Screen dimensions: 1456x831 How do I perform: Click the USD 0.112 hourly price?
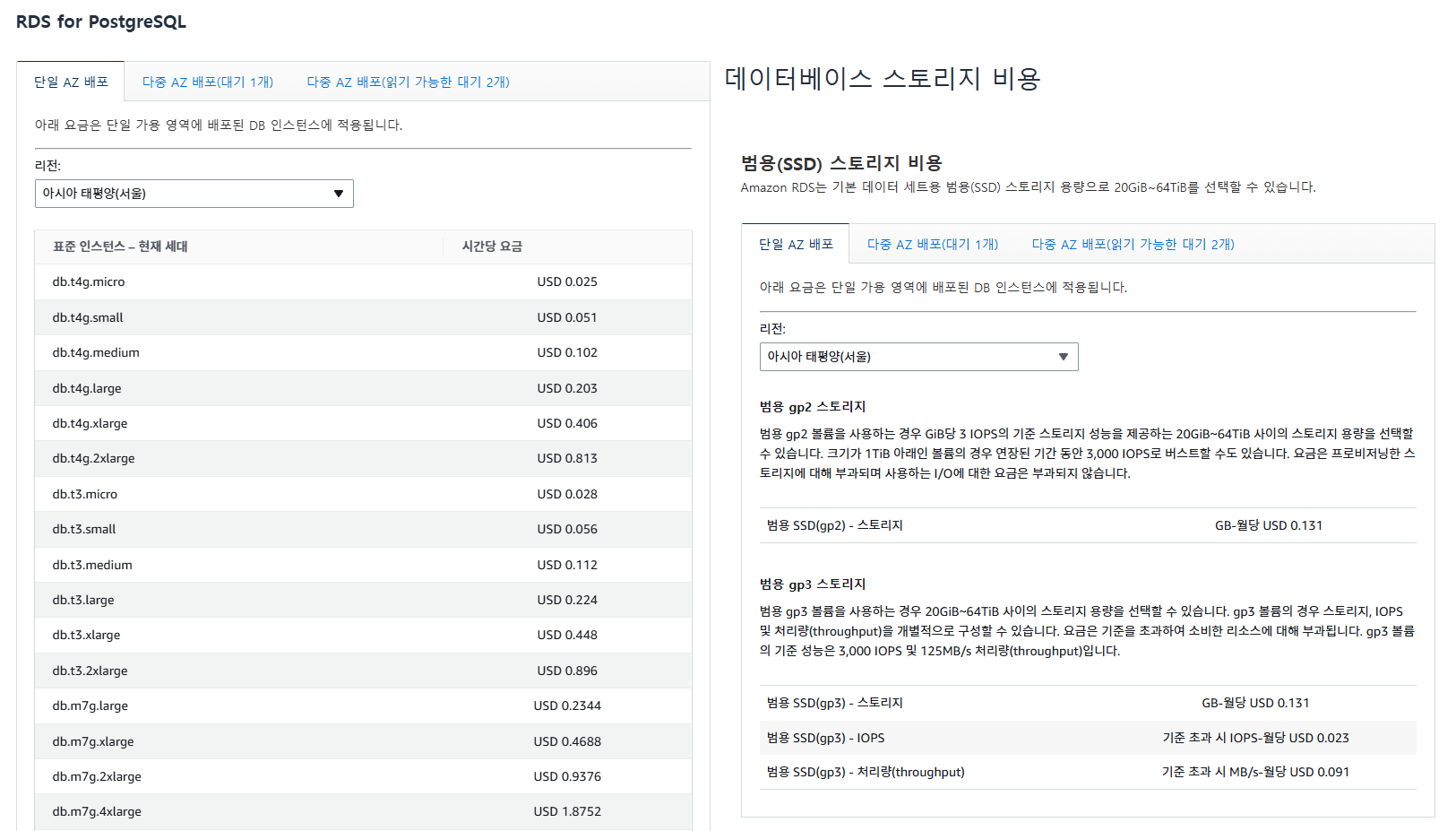pos(567,565)
